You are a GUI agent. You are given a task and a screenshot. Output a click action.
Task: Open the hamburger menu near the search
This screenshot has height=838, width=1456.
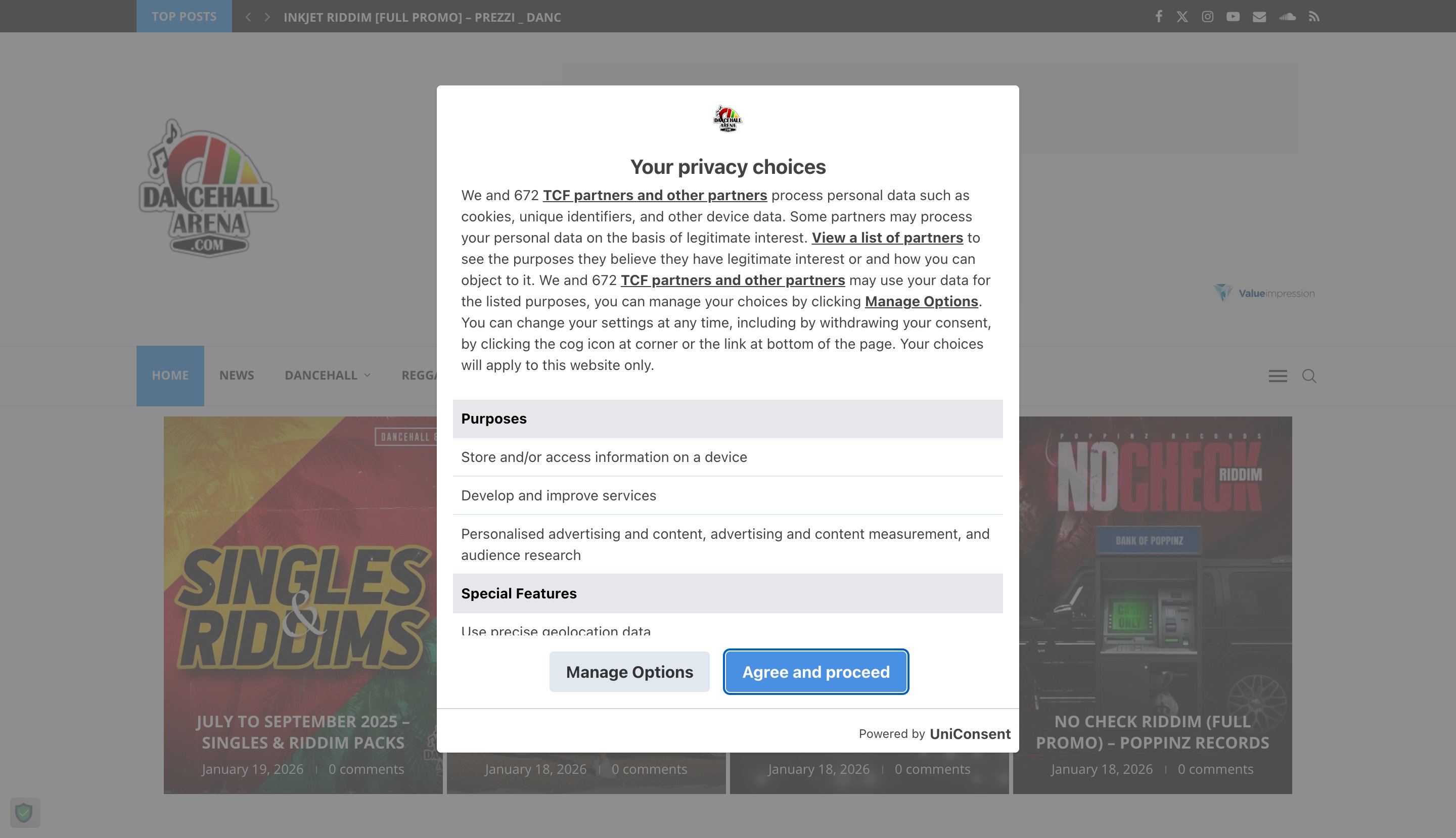click(1278, 376)
